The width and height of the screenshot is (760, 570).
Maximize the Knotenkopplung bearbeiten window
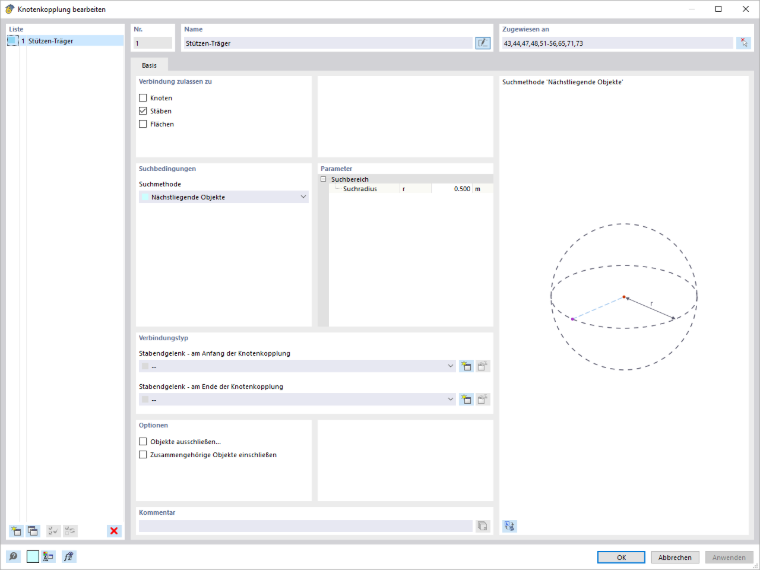tap(718, 9)
